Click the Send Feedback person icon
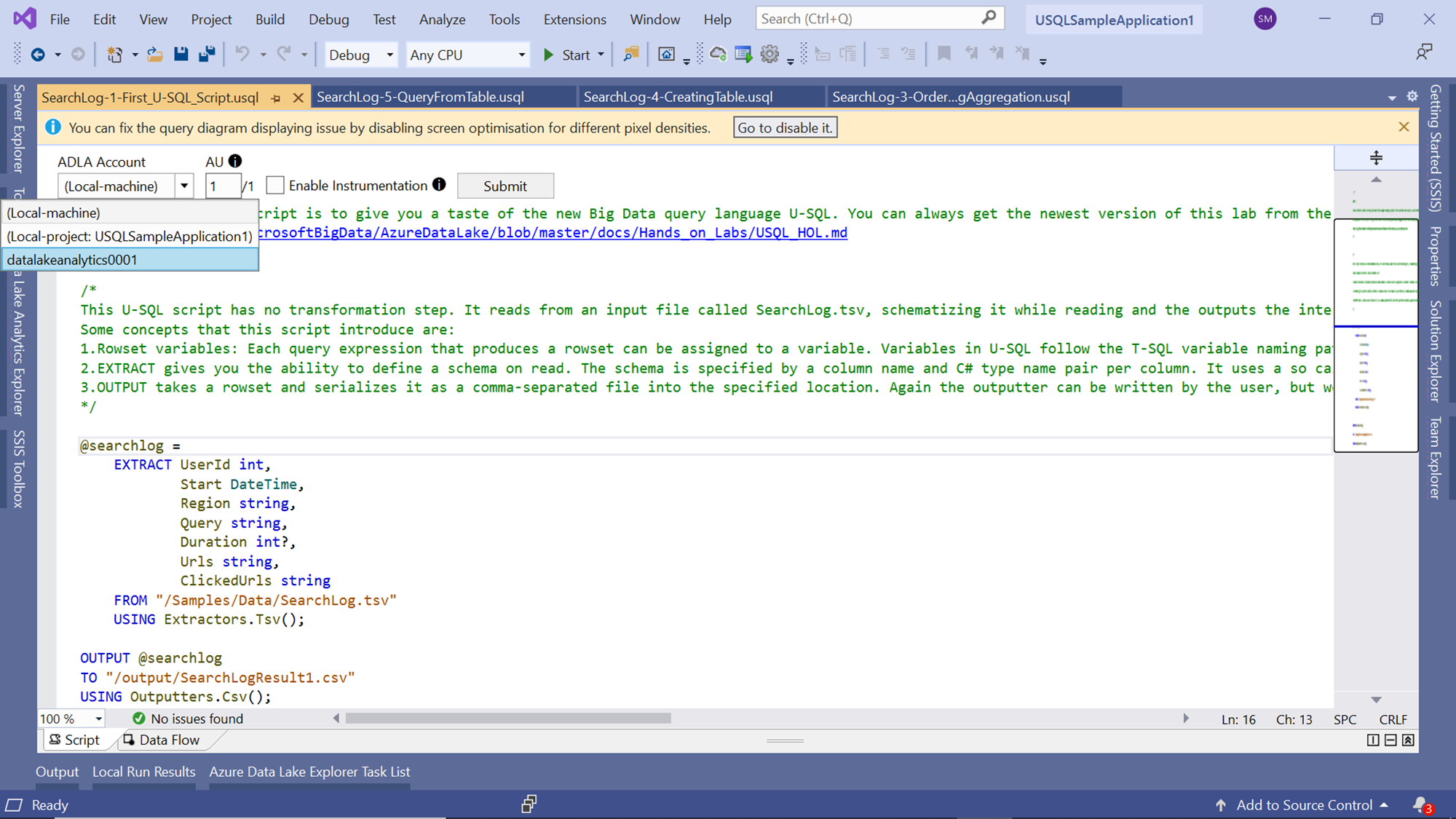 pos(1423,52)
